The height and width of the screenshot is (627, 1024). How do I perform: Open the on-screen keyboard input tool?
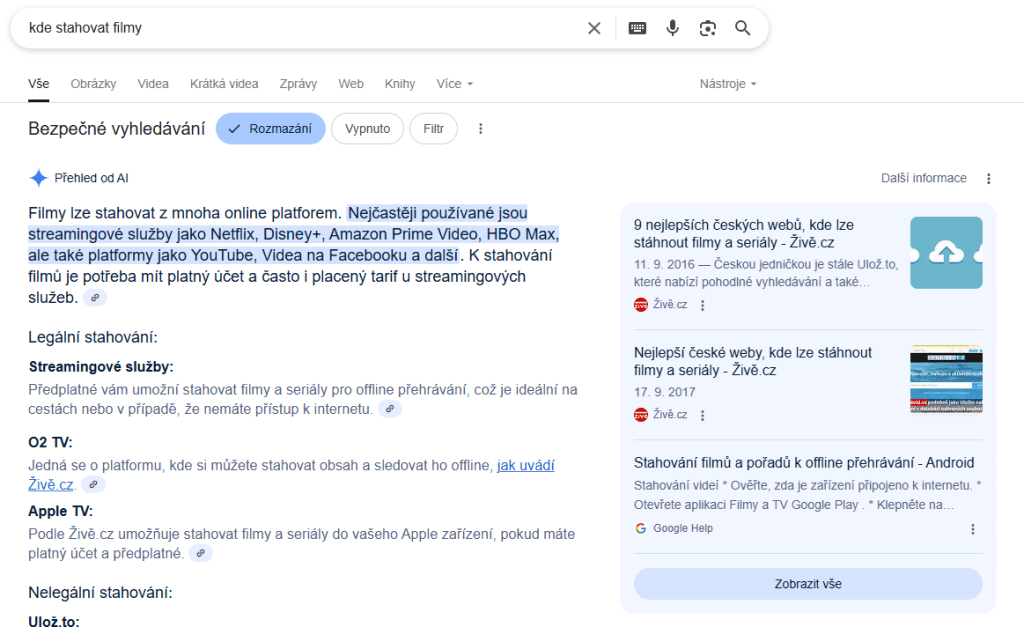tap(637, 28)
